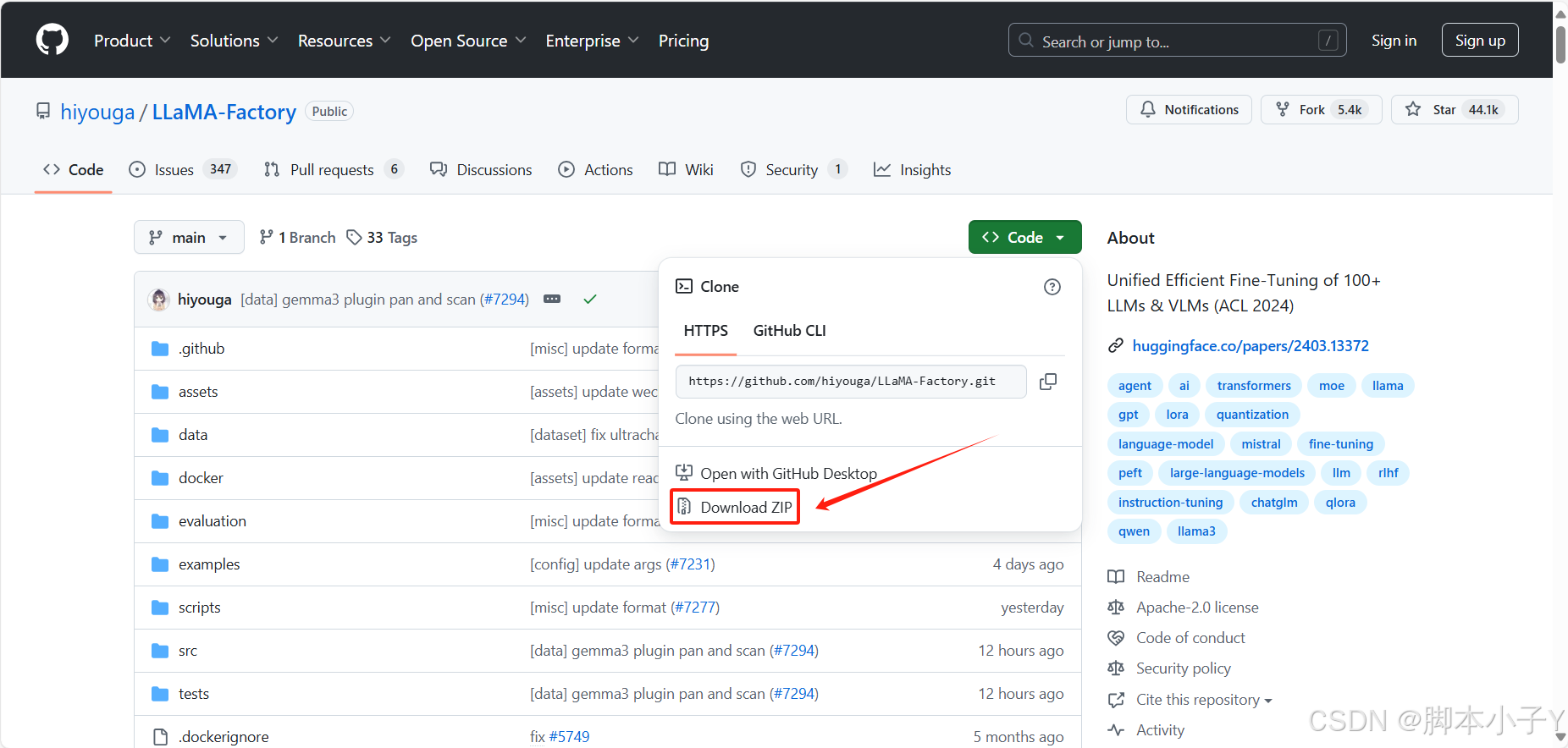Click the large-language-models topic tag

pos(1237,473)
